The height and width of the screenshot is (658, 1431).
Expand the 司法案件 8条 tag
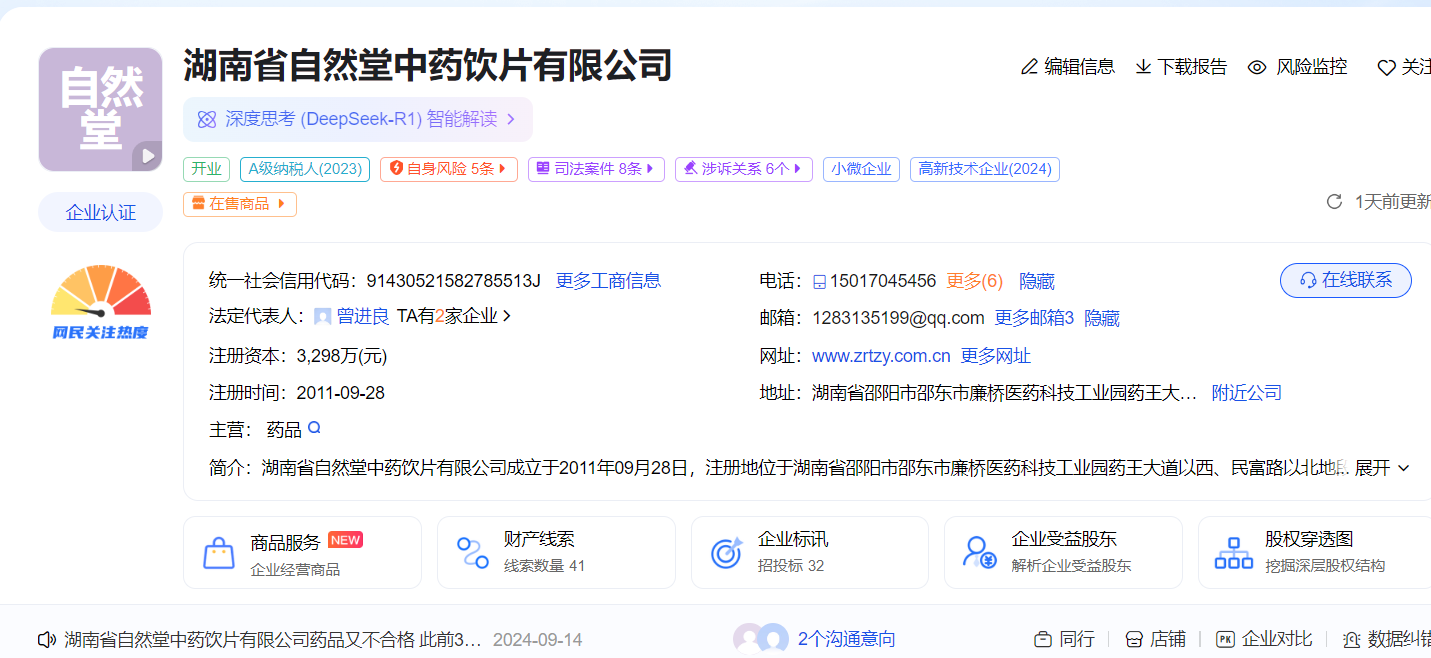click(x=596, y=169)
